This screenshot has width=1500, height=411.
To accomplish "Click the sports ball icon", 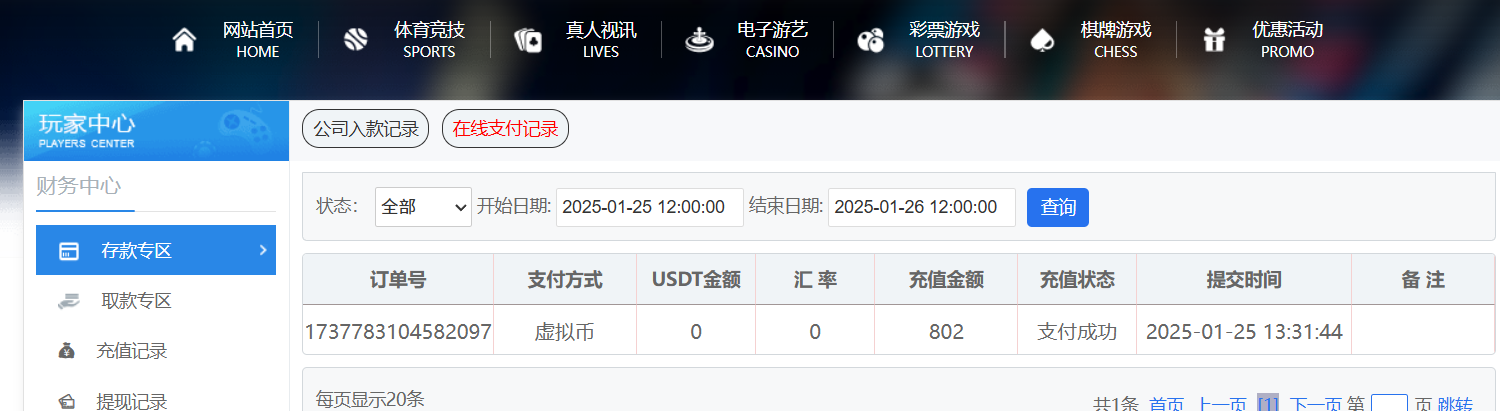I will tap(356, 40).
